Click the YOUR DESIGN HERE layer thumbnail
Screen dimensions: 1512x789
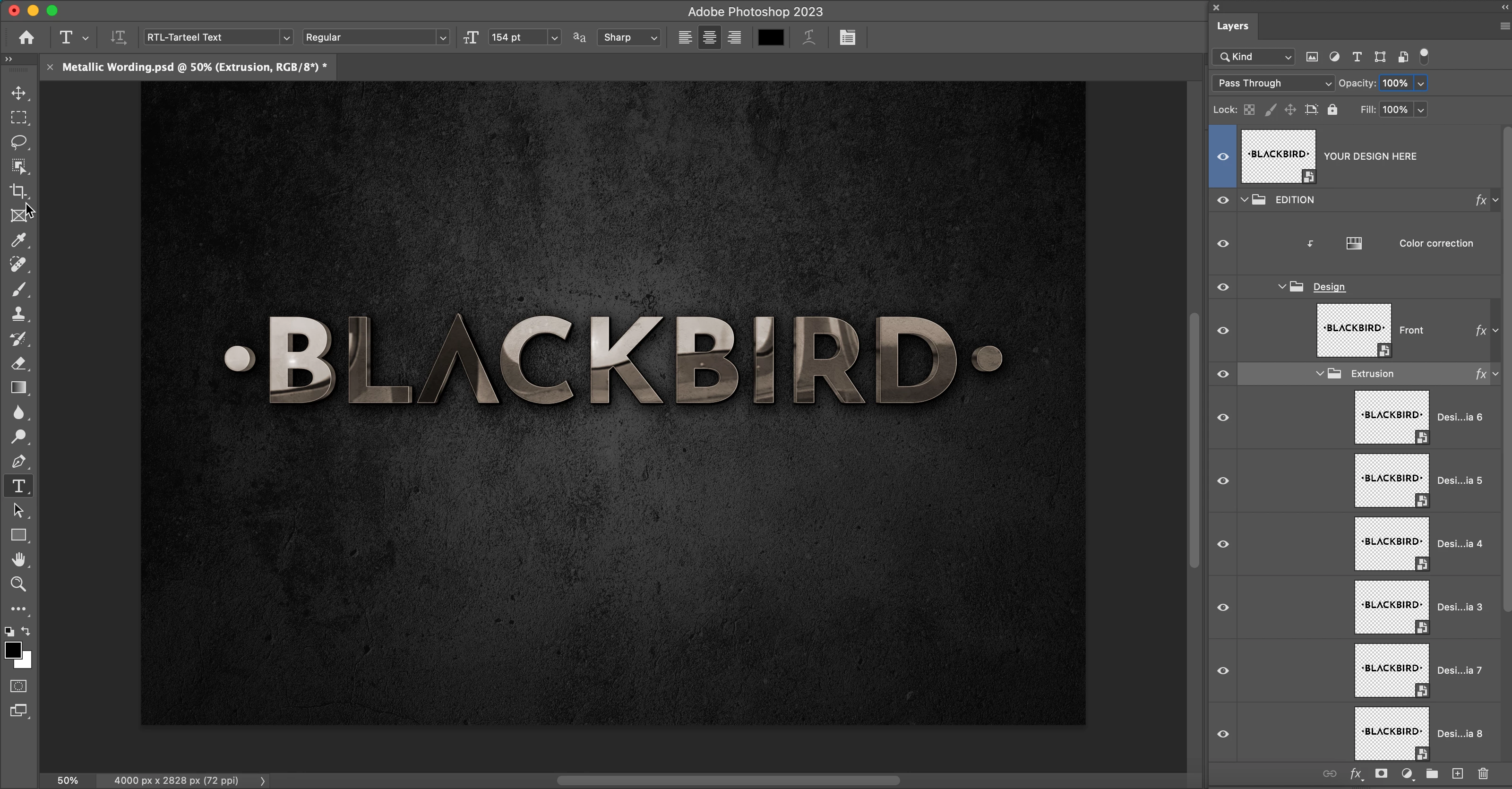tap(1278, 156)
